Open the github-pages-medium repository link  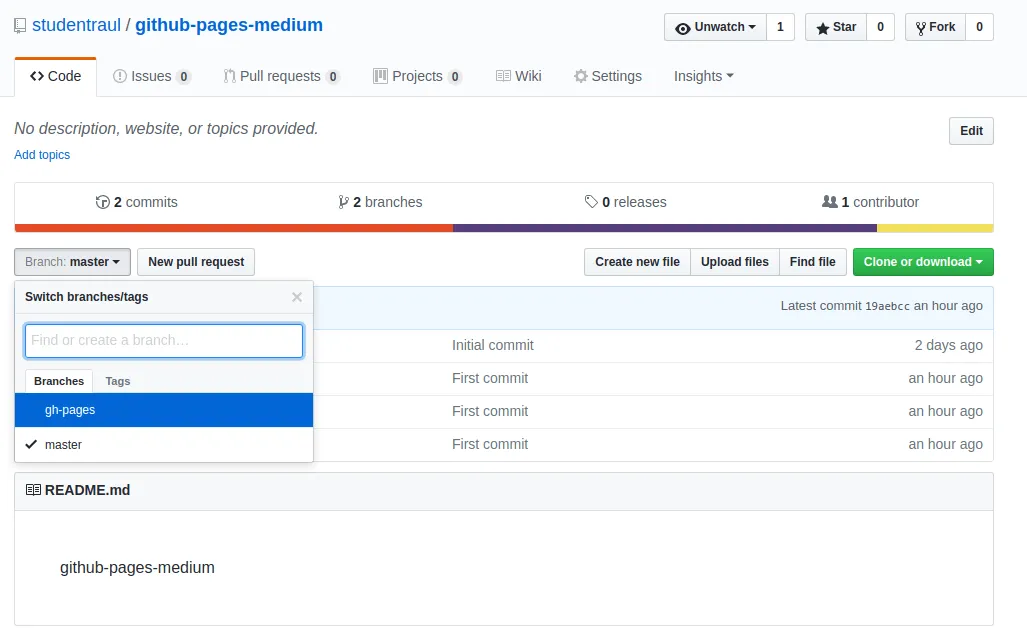229,25
